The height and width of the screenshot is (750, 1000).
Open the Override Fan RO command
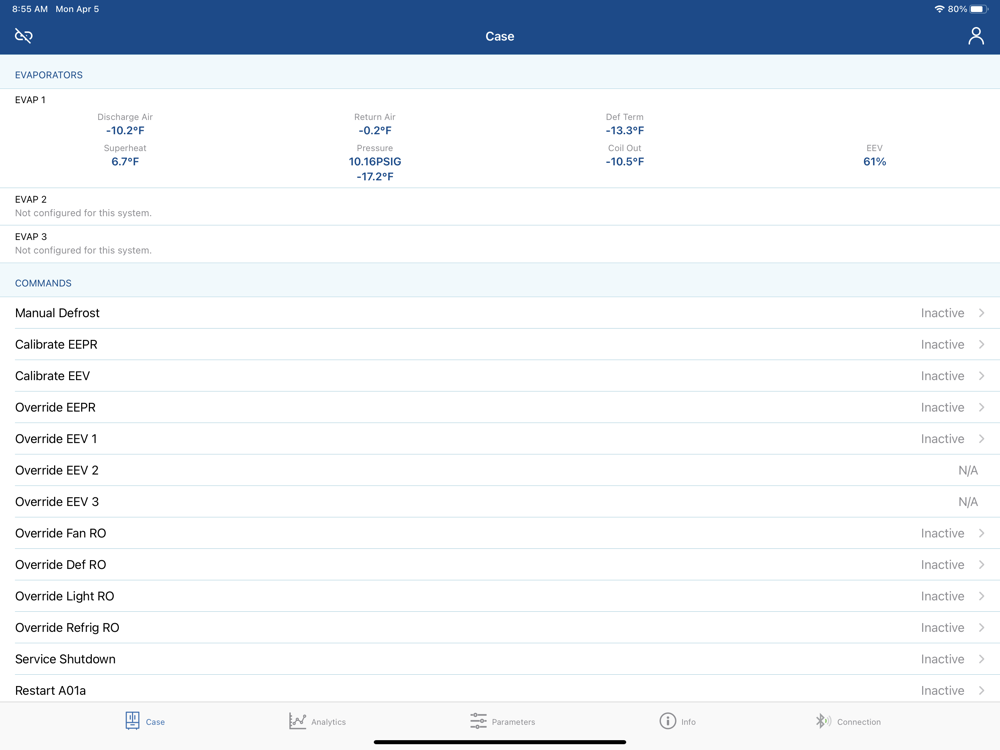(x=500, y=533)
